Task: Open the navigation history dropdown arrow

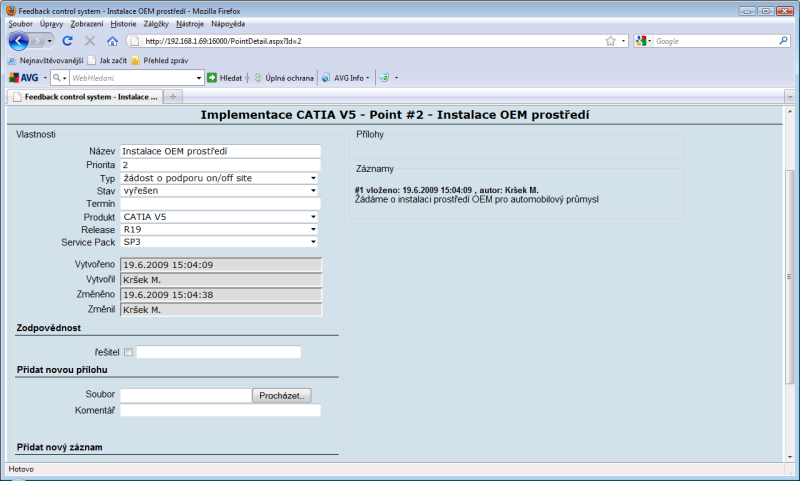Action: 49,41
